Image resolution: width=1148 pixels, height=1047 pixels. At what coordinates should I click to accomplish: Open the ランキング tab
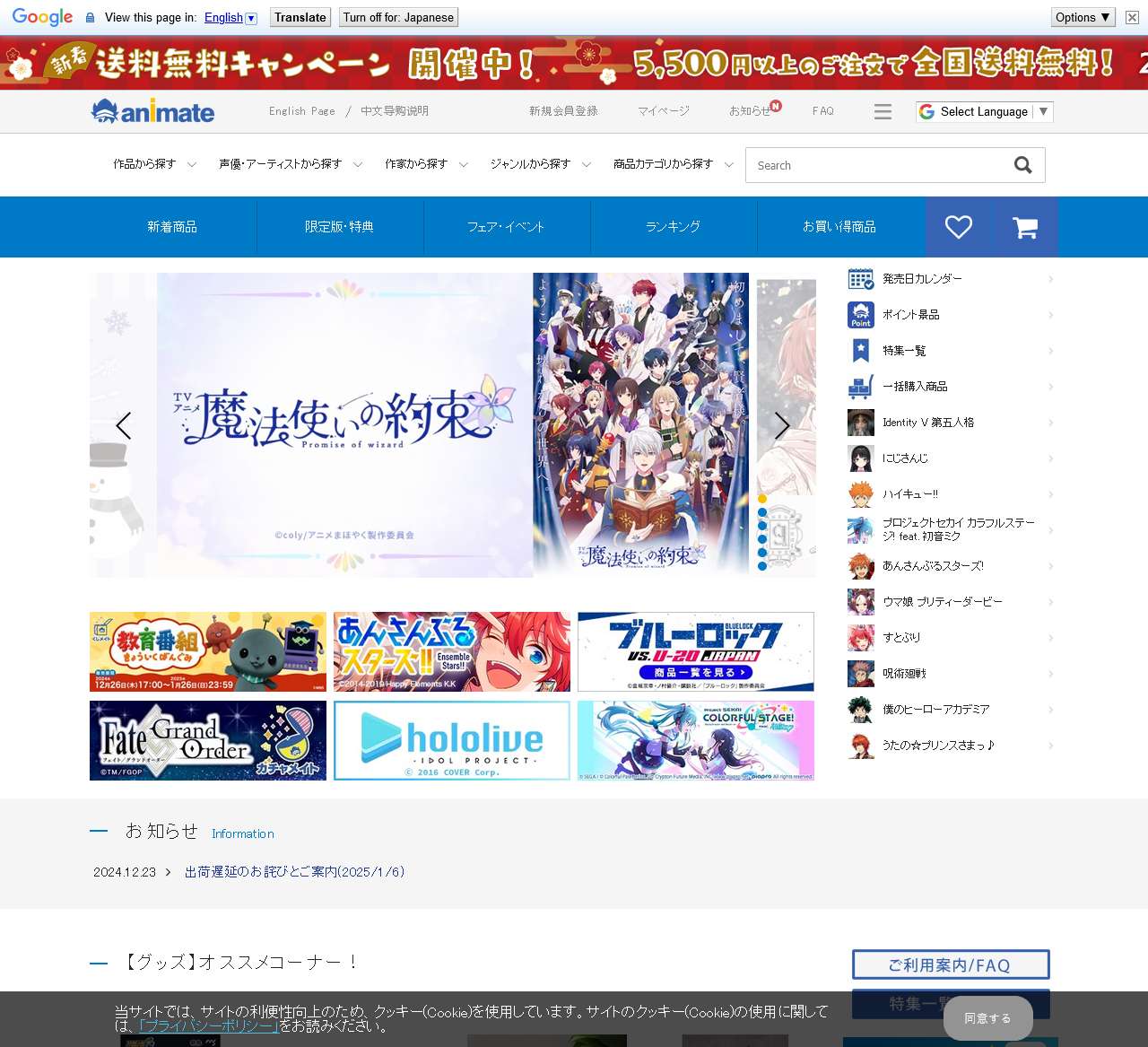point(674,227)
